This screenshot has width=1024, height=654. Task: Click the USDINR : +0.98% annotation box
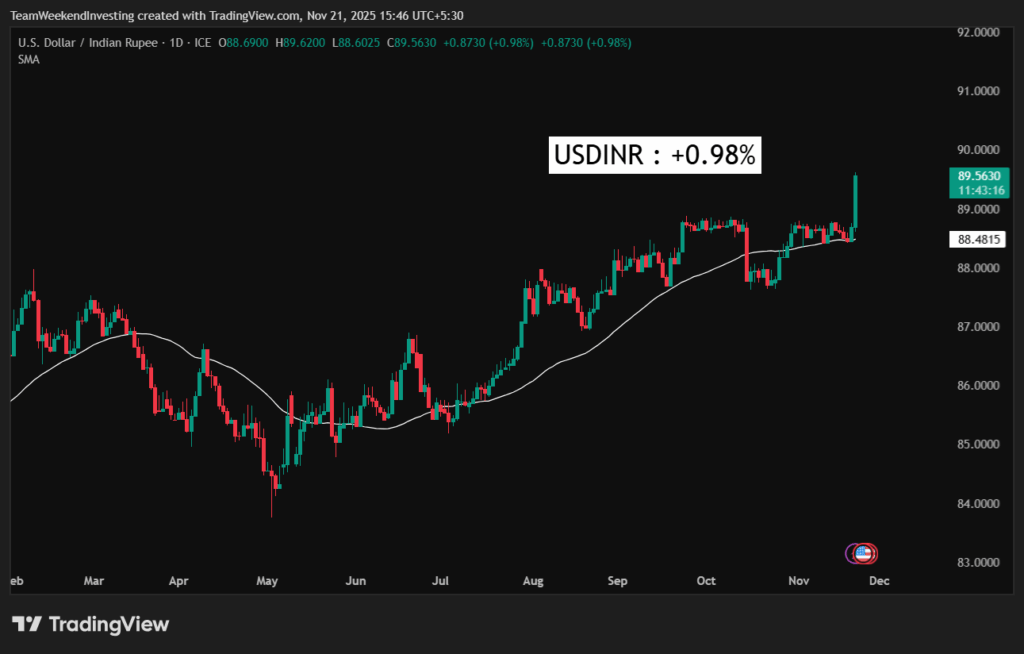(656, 156)
